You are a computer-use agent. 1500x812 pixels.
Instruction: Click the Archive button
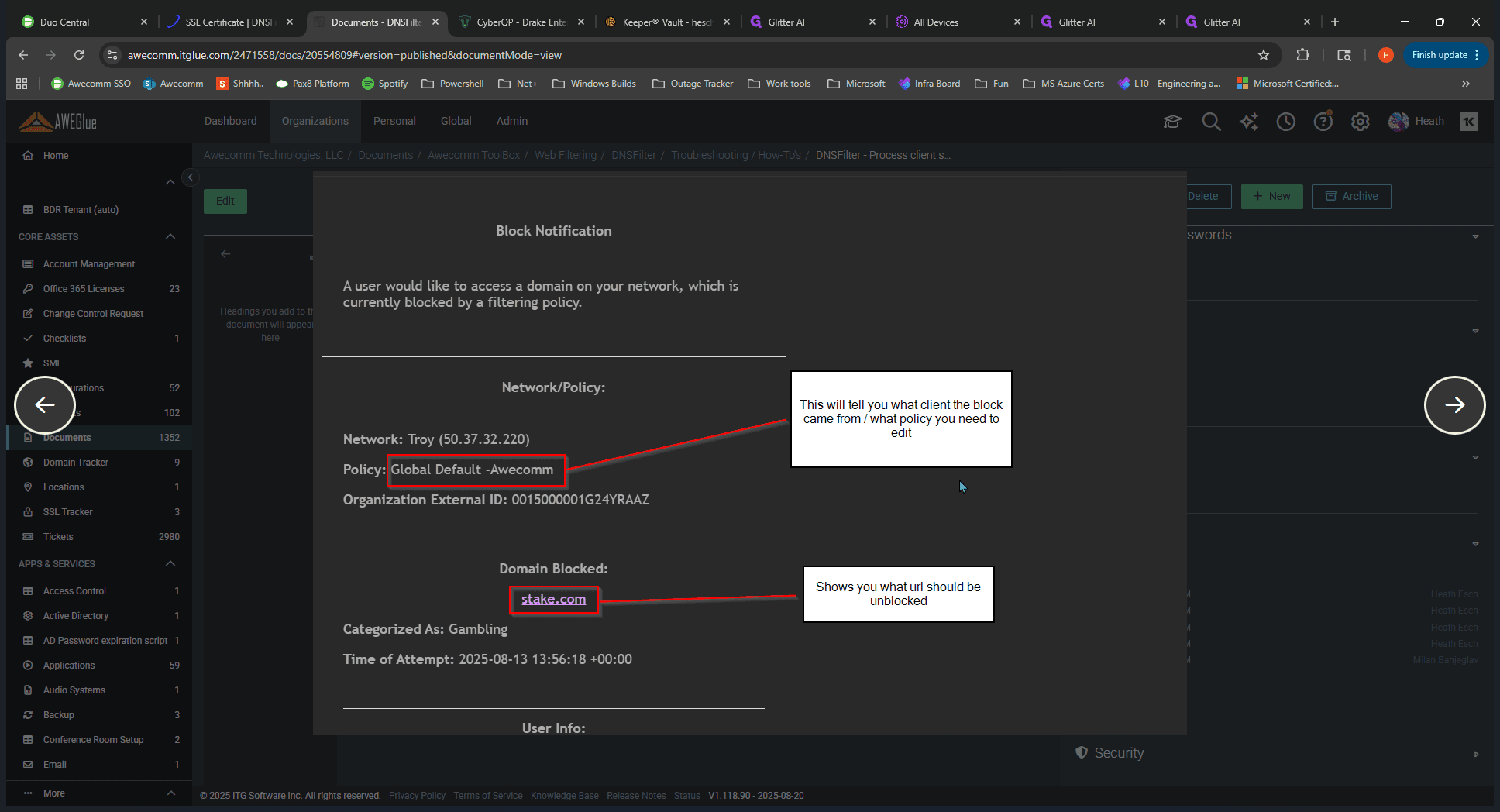pos(1351,196)
